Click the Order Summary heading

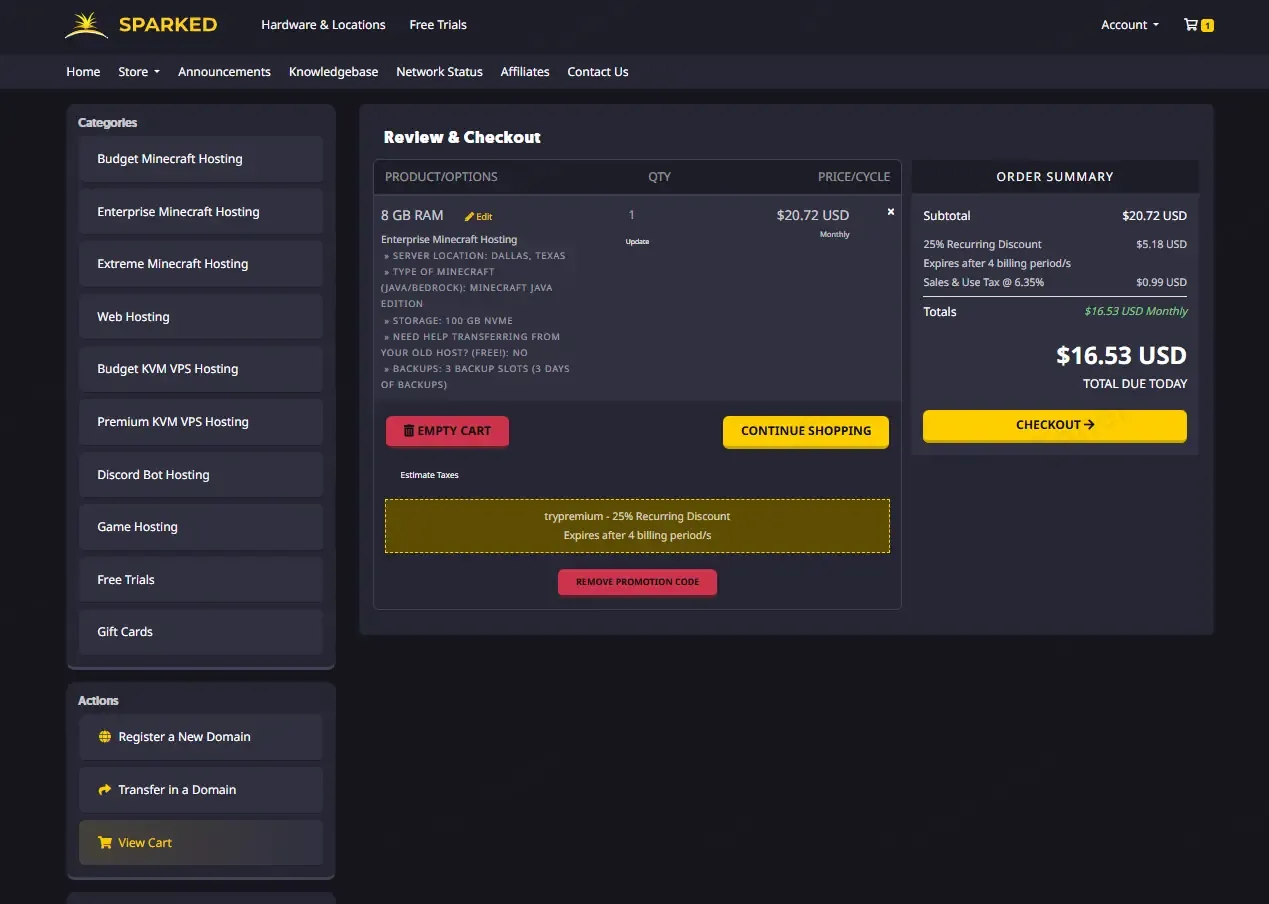(1055, 177)
